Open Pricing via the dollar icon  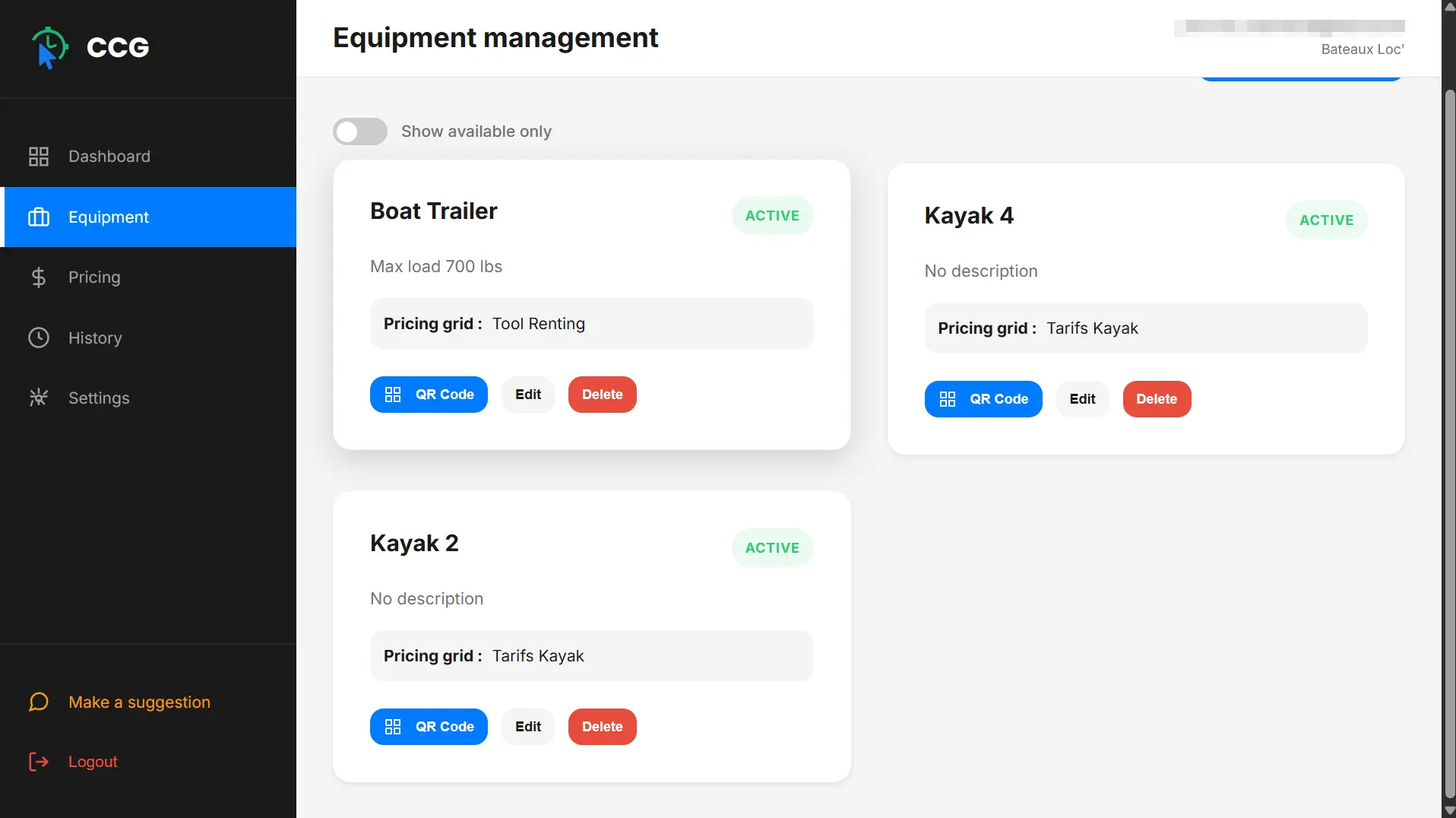click(39, 277)
